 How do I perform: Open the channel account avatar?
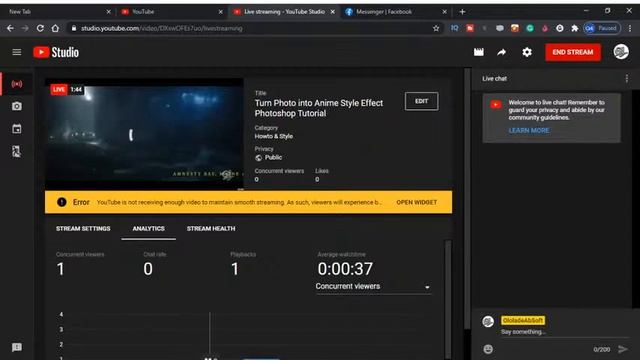coord(621,52)
